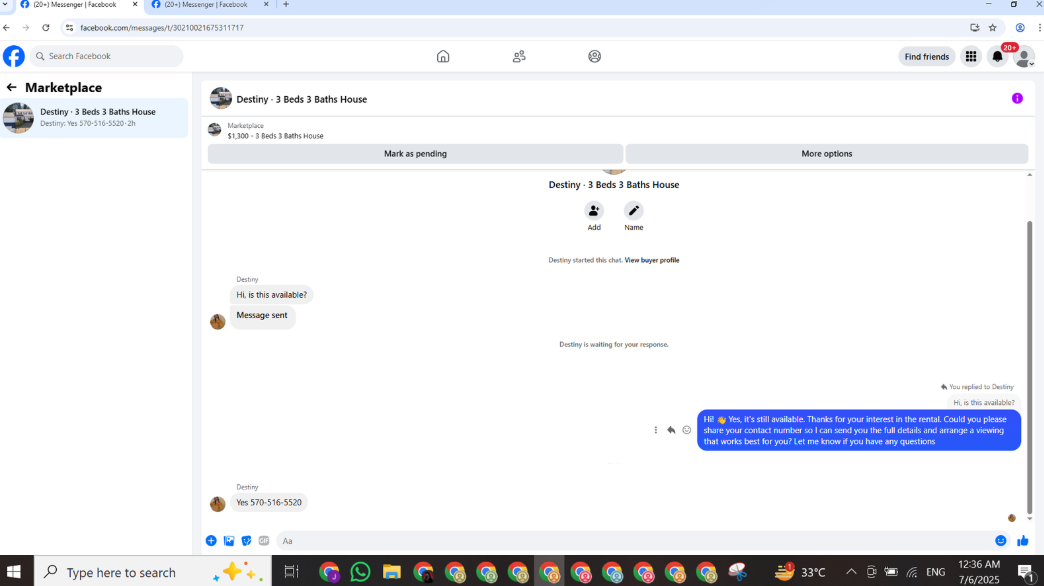Click the chat vertical scrollbar
This screenshot has width=1044, height=586.
coord(1029,366)
